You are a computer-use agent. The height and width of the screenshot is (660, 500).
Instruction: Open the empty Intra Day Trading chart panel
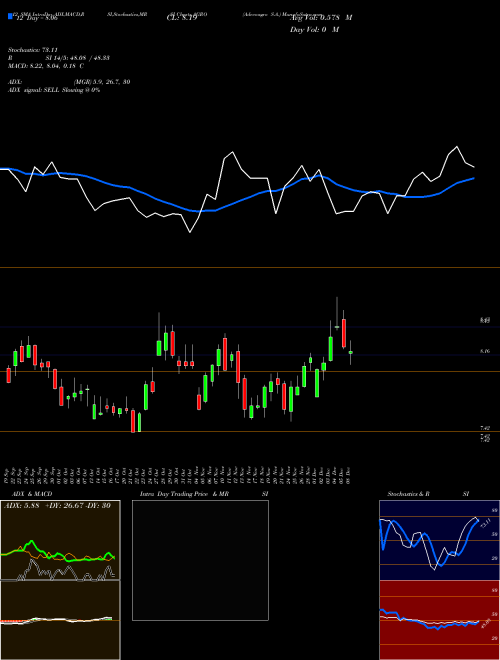200,560
